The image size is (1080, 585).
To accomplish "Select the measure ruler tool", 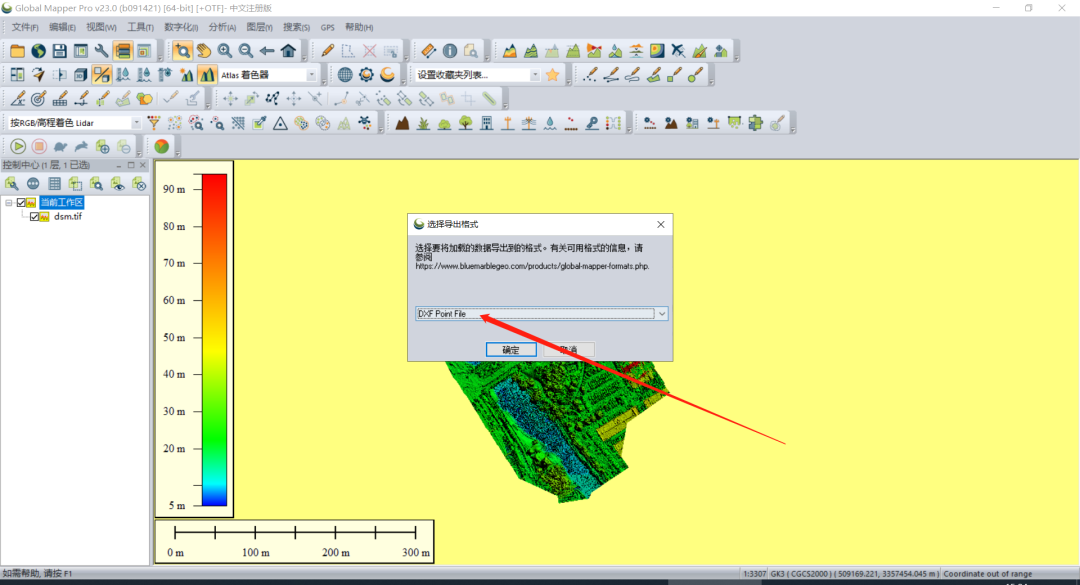I will 428,51.
